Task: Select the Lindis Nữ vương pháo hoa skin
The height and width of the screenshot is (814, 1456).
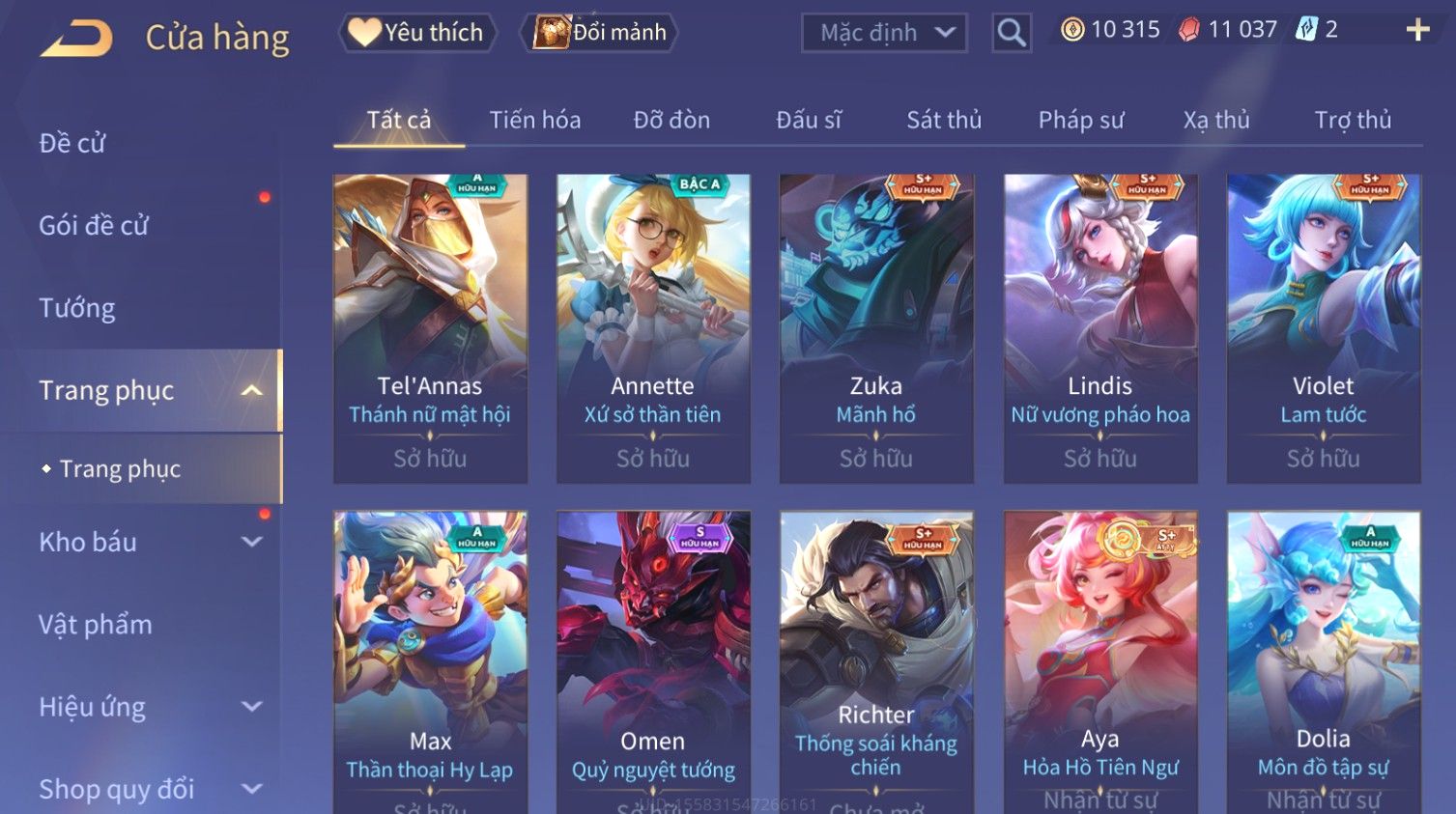Action: [1100, 328]
